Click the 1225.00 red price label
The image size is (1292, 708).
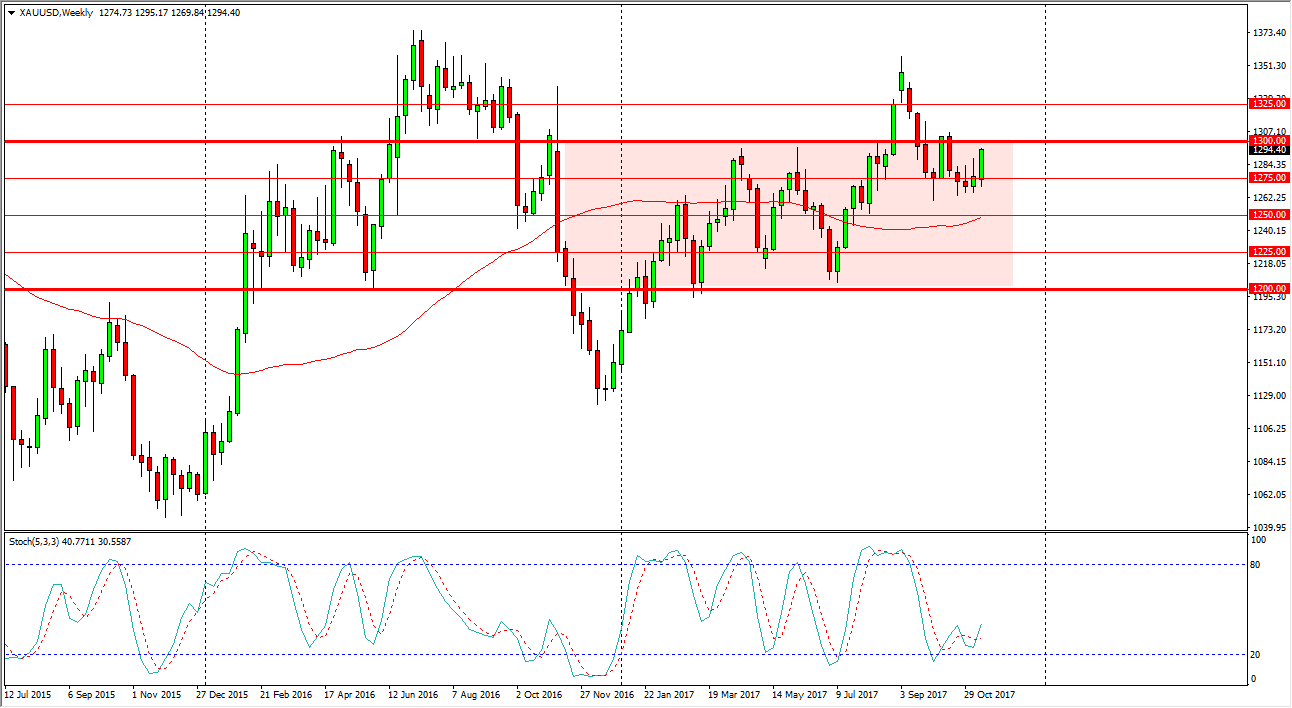[x=1268, y=252]
